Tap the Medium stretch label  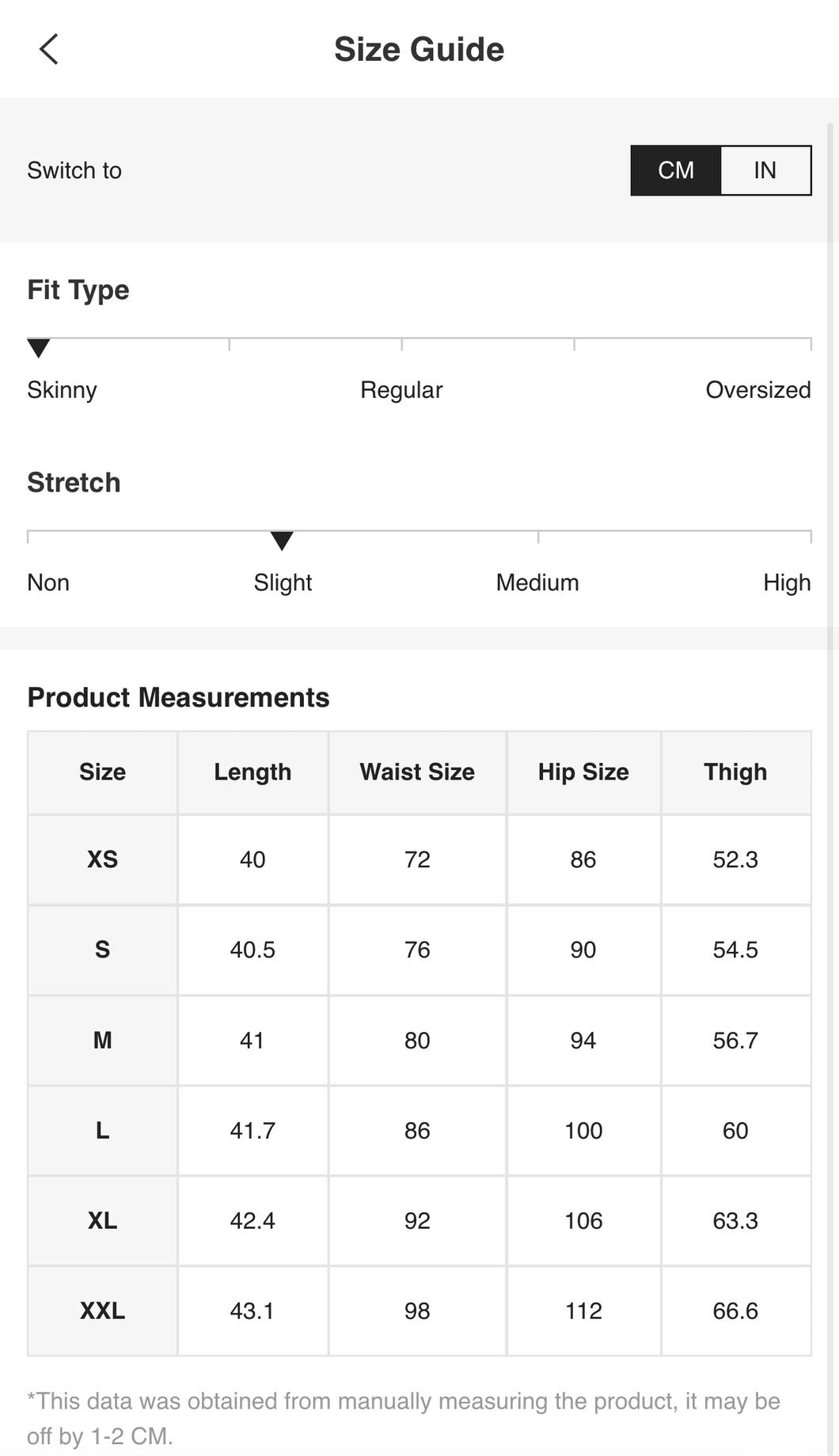coord(537,582)
